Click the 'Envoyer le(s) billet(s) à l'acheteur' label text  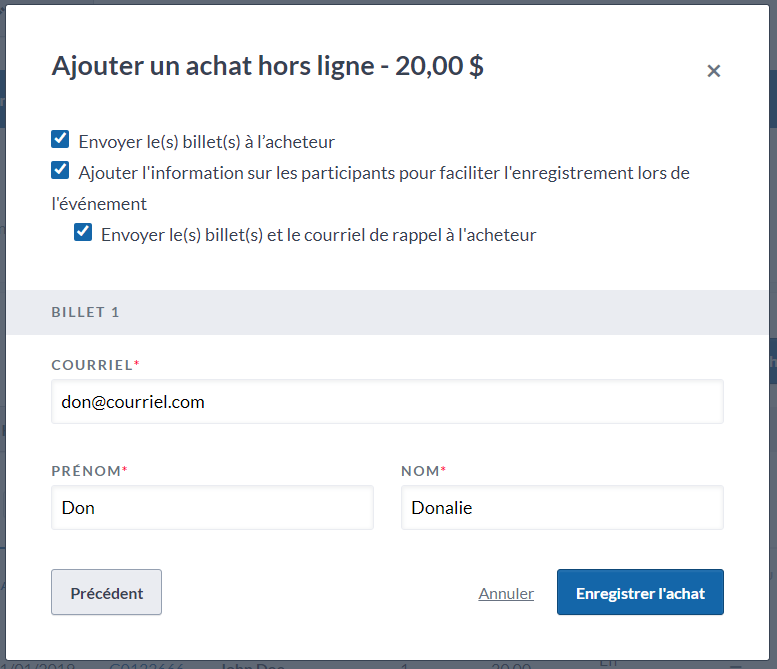tap(206, 142)
